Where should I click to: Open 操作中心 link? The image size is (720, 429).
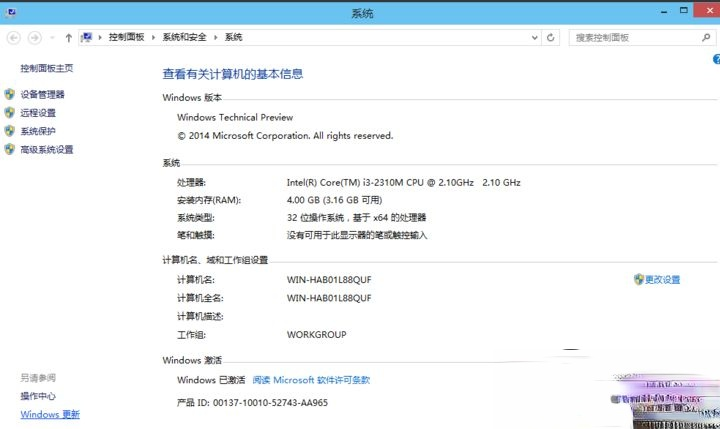point(38,396)
